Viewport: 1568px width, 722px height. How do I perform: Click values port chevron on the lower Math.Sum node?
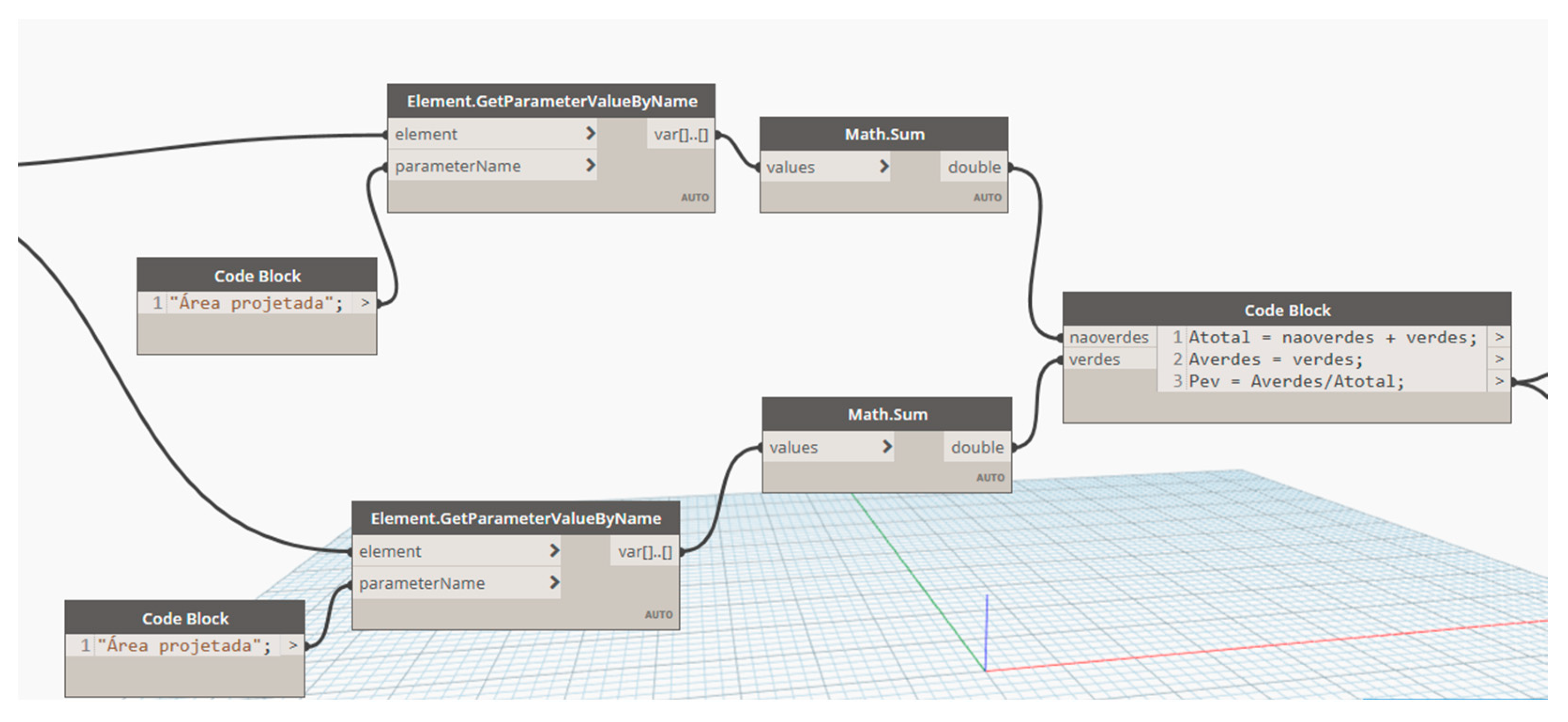coord(887,446)
